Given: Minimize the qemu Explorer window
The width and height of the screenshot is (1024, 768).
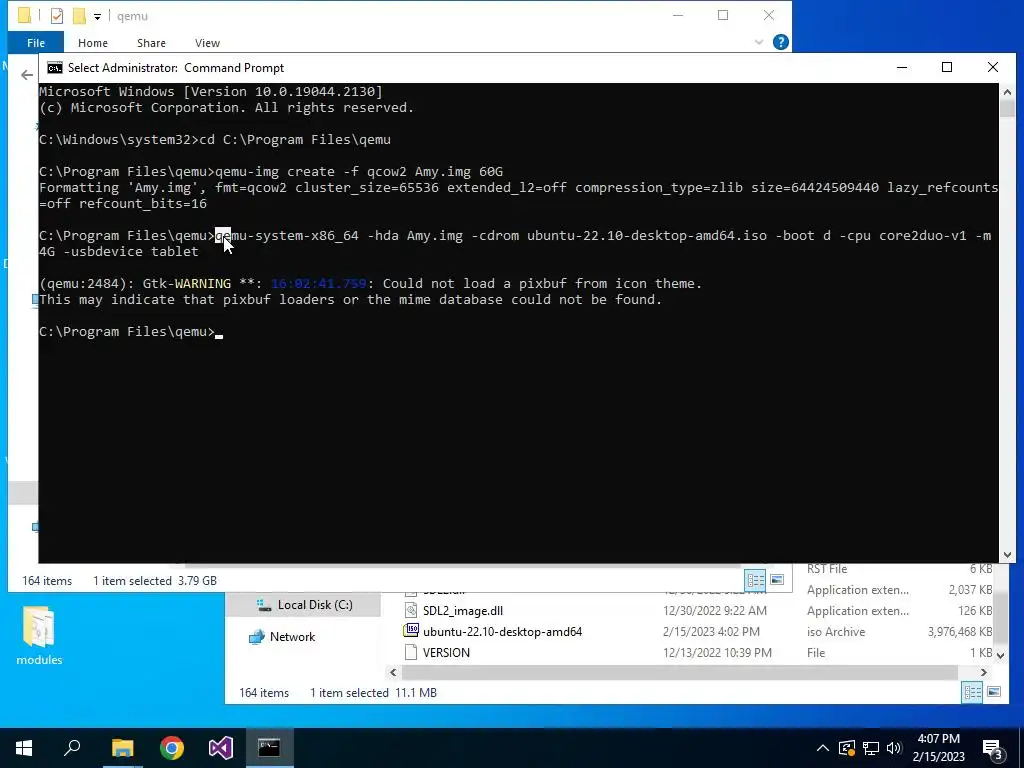Looking at the screenshot, I should point(678,16).
